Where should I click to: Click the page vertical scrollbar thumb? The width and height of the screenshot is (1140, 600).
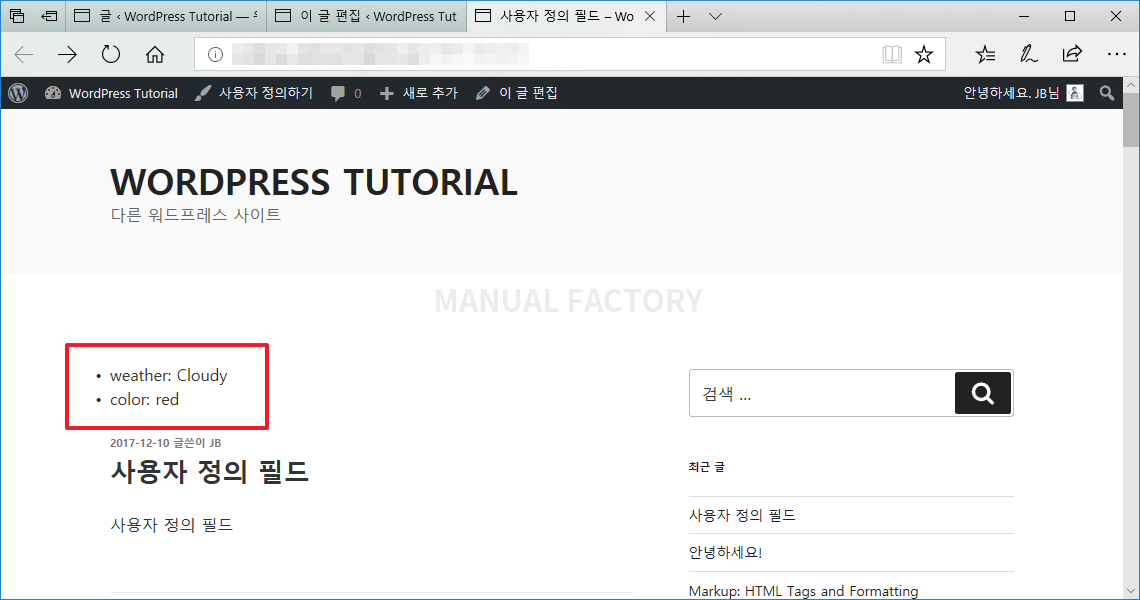point(1131,121)
